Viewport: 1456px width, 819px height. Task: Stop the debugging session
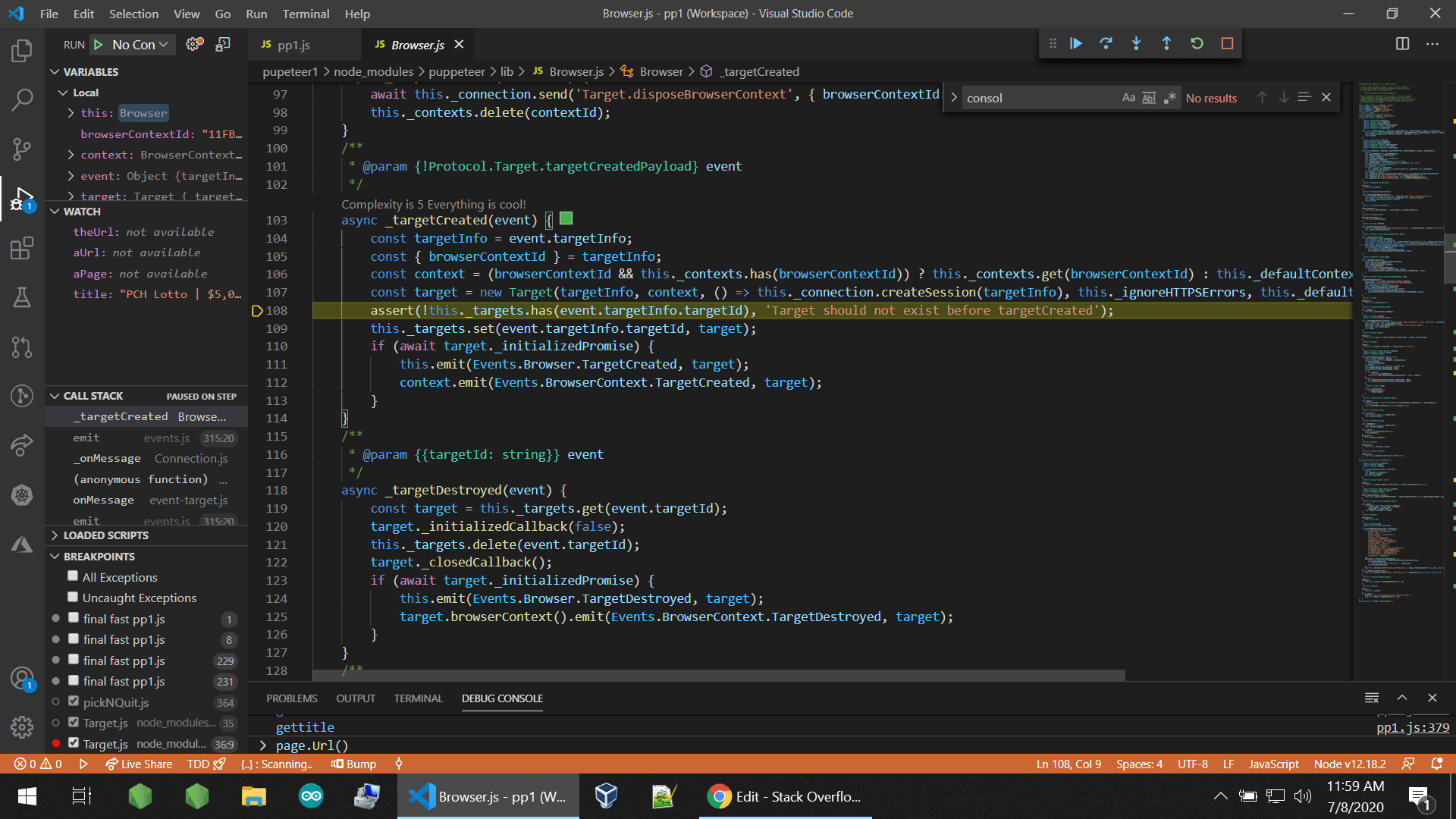pyautogui.click(x=1228, y=43)
